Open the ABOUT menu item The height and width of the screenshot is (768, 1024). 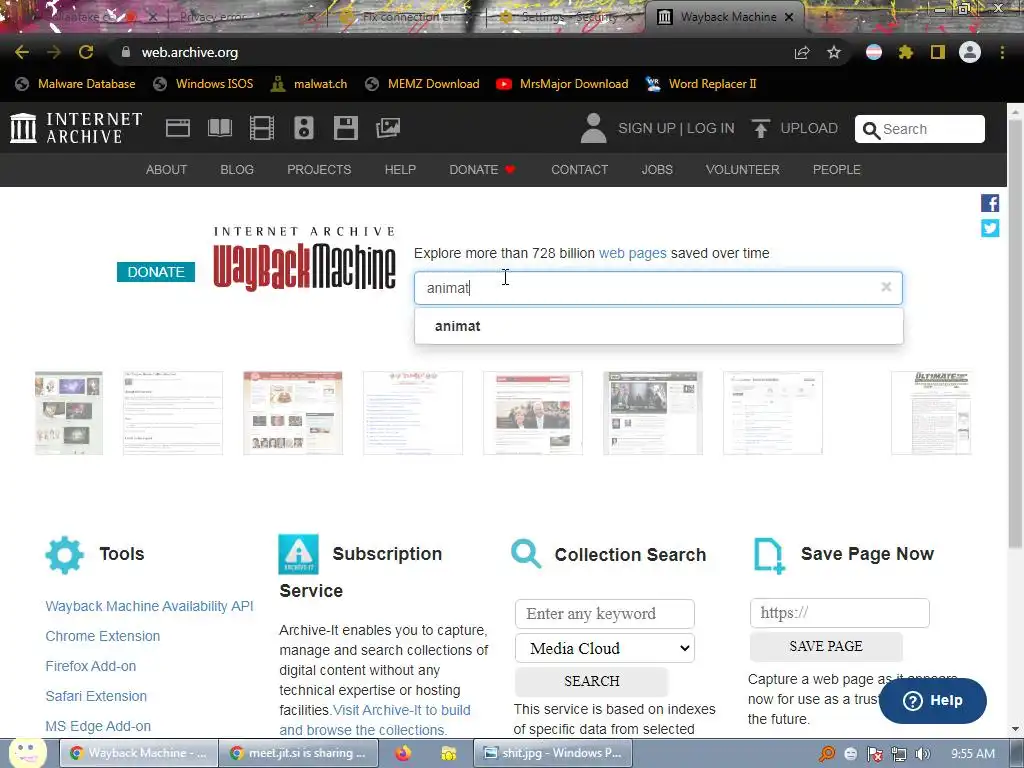tap(166, 170)
